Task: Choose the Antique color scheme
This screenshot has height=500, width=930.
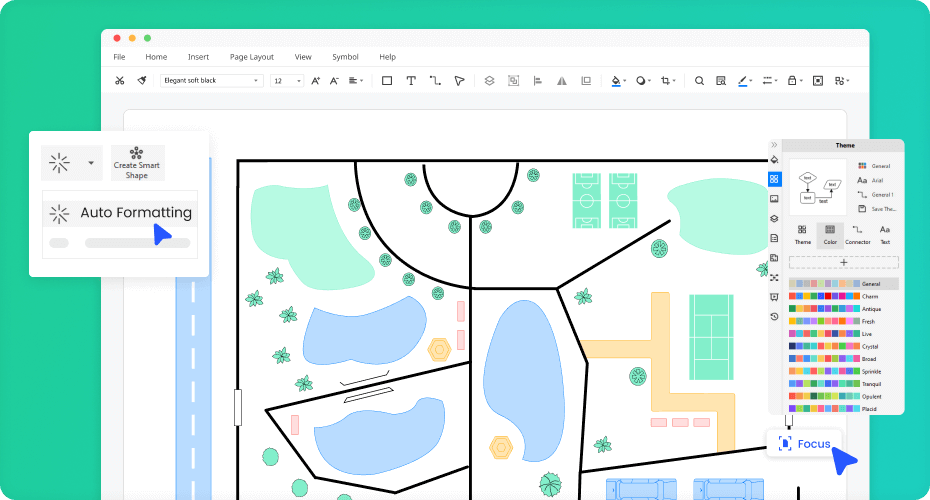Action: tap(835, 309)
